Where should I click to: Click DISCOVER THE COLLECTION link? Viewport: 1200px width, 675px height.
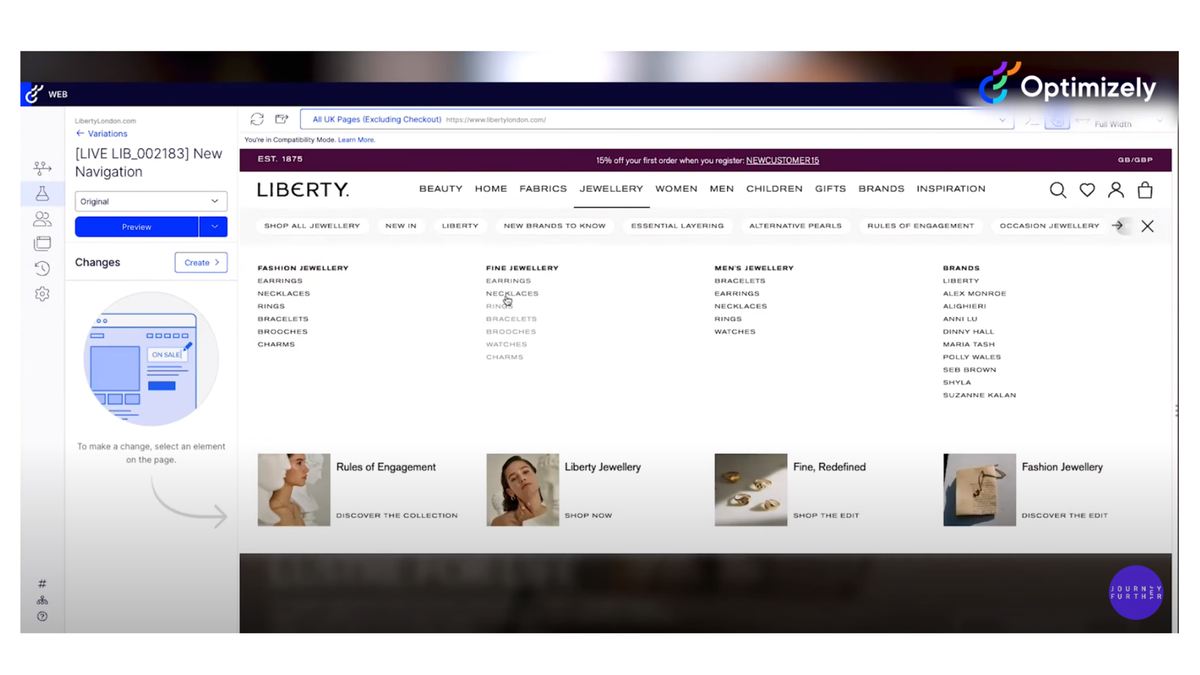pyautogui.click(x=397, y=516)
